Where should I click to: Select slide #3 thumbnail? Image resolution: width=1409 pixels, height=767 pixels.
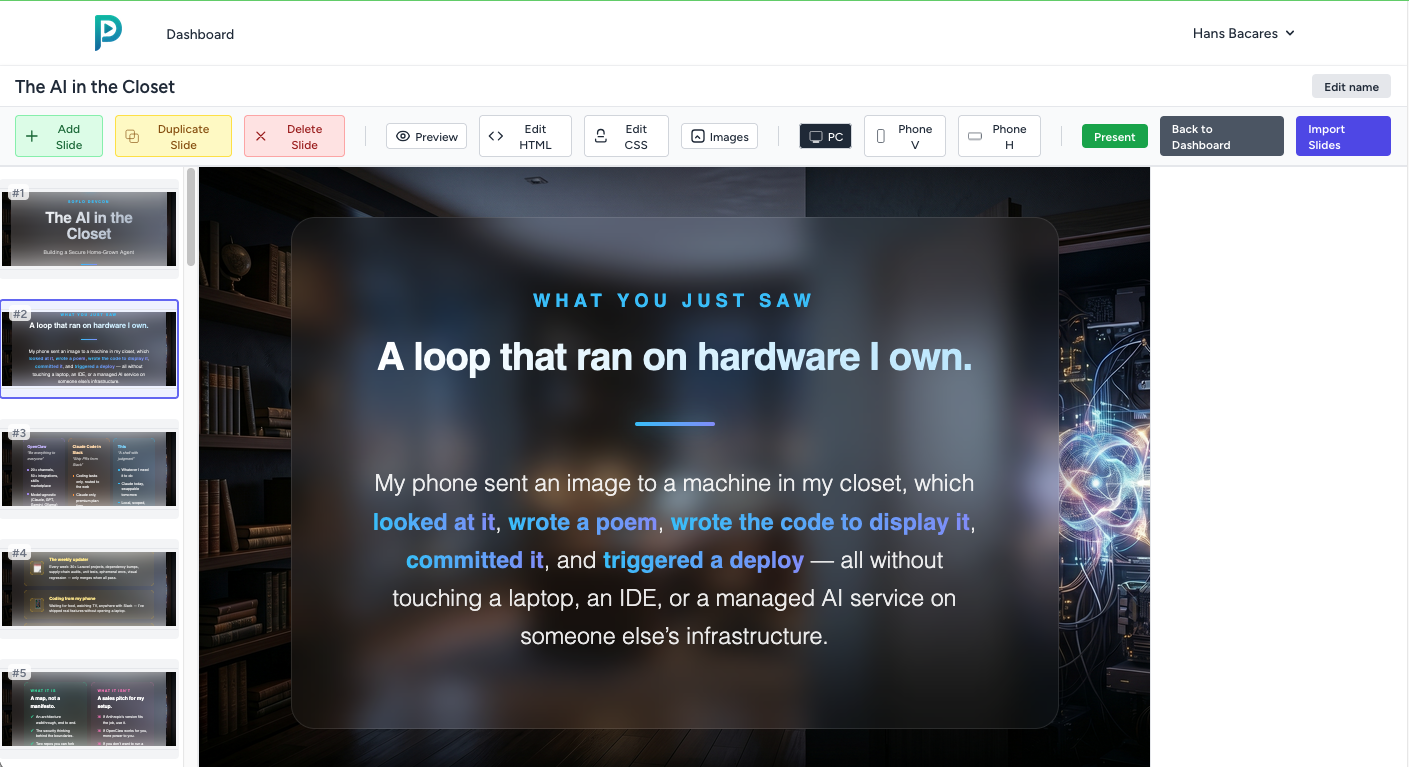coord(89,469)
